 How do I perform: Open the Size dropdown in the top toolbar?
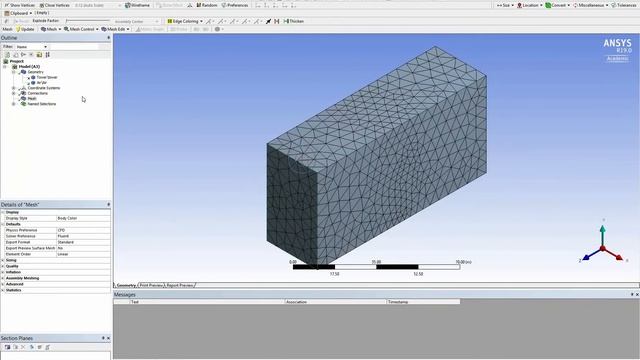click(505, 5)
